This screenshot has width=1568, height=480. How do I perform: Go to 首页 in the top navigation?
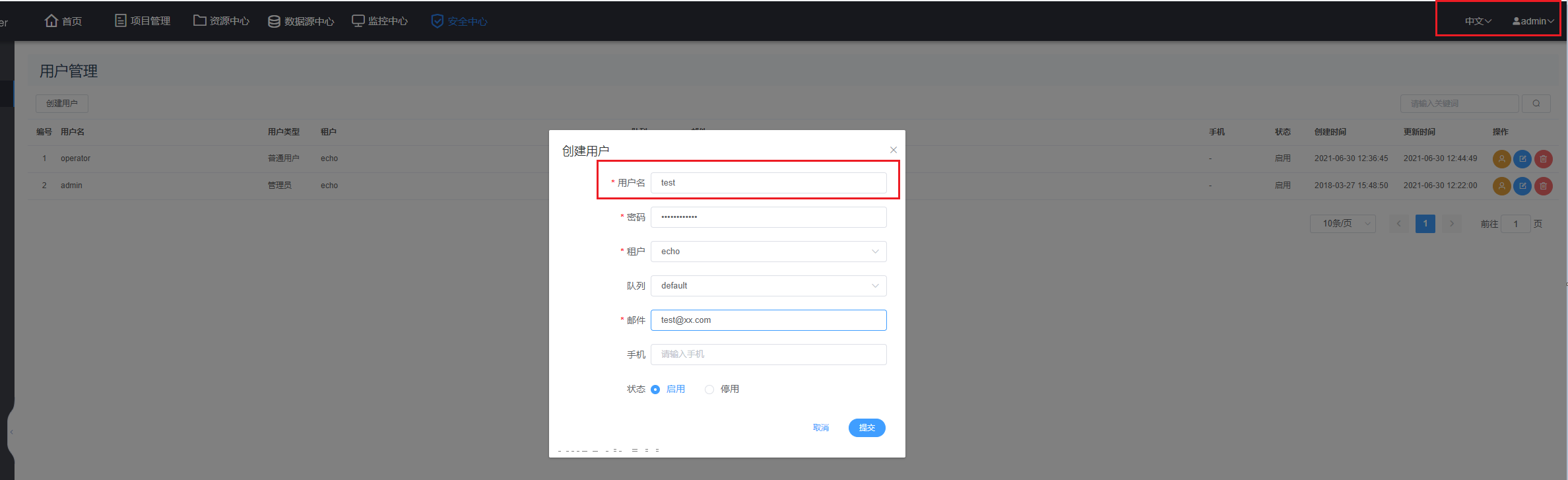(63, 21)
